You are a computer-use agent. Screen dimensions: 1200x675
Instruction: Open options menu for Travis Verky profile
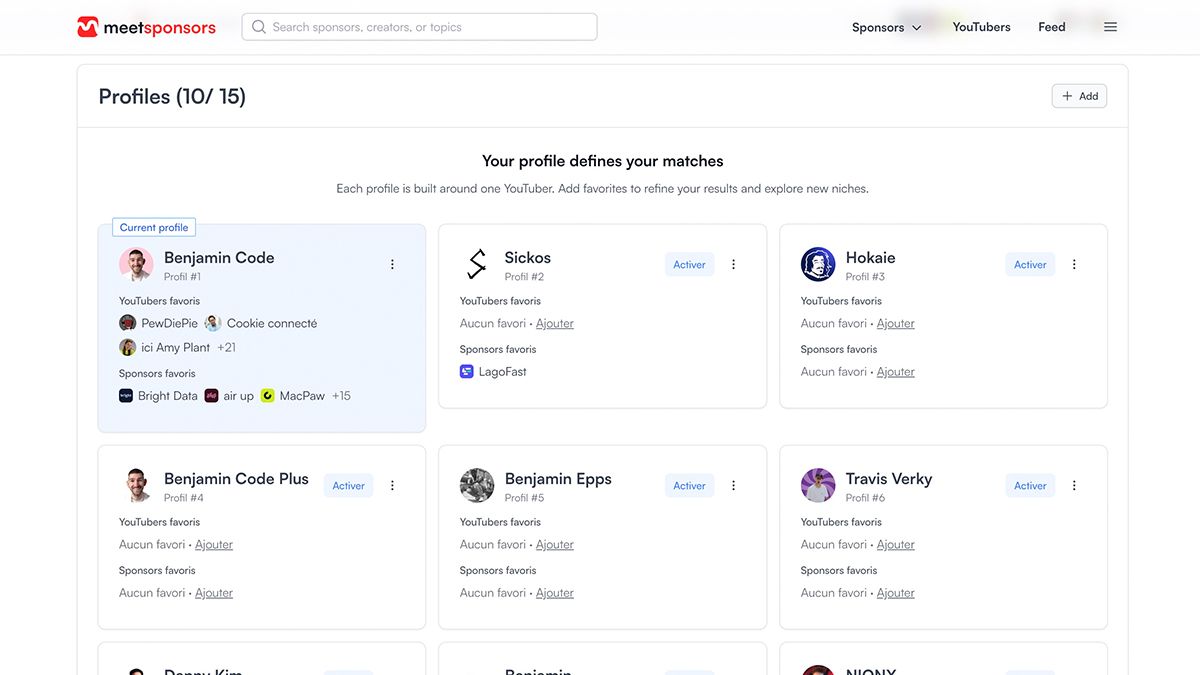(1074, 485)
